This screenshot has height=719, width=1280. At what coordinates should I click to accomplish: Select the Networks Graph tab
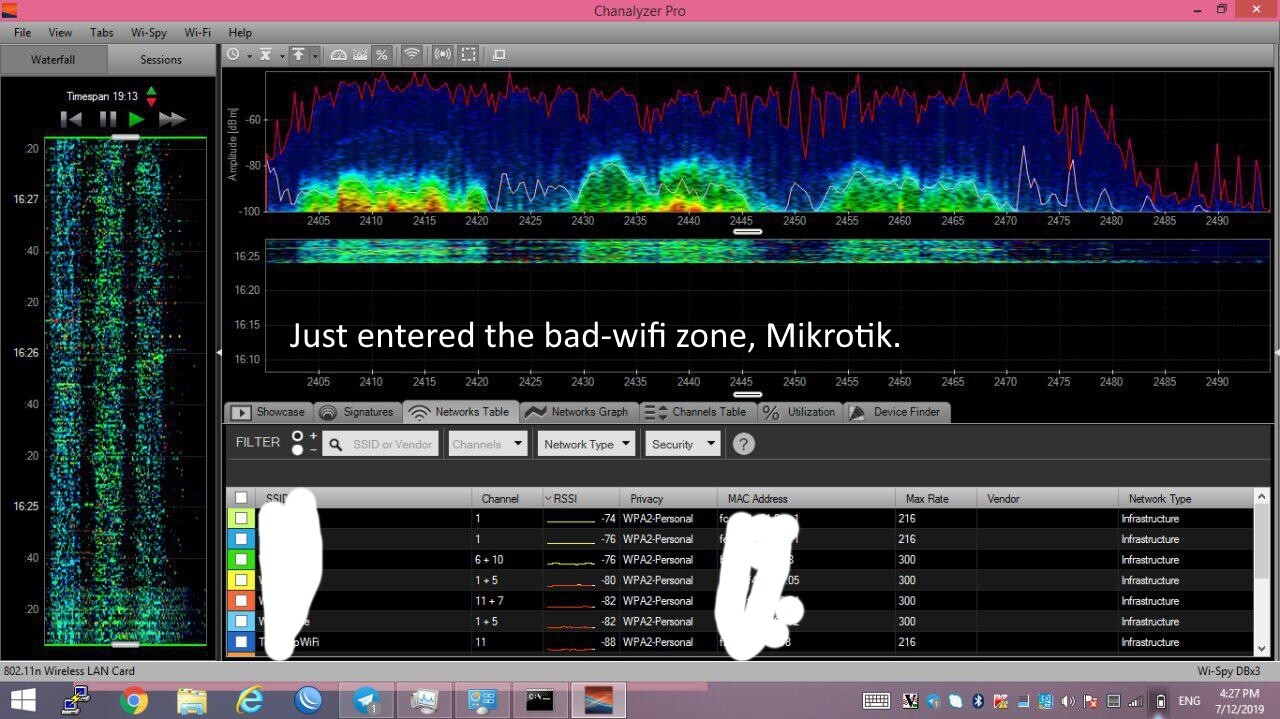click(x=578, y=412)
